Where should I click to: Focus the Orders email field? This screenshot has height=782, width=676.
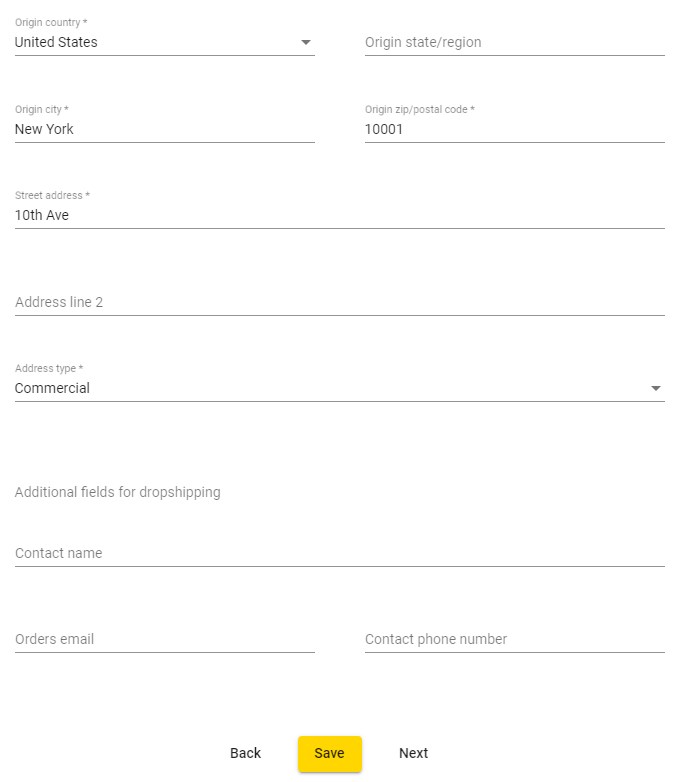point(164,639)
